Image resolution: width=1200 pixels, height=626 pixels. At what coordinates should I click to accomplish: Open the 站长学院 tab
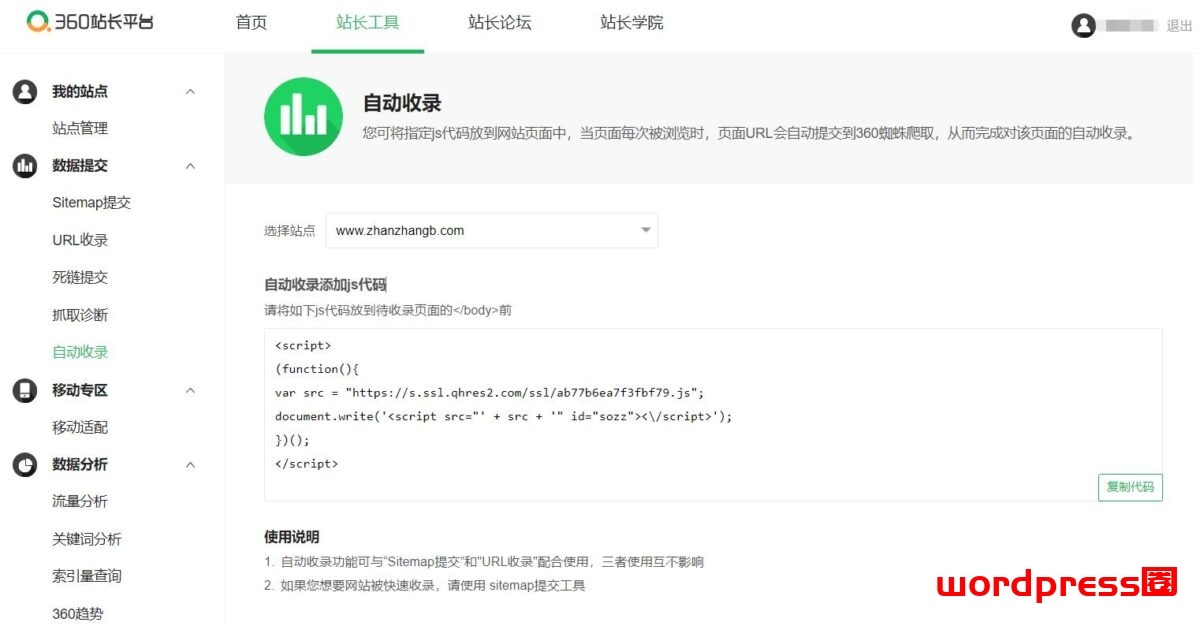tap(631, 22)
